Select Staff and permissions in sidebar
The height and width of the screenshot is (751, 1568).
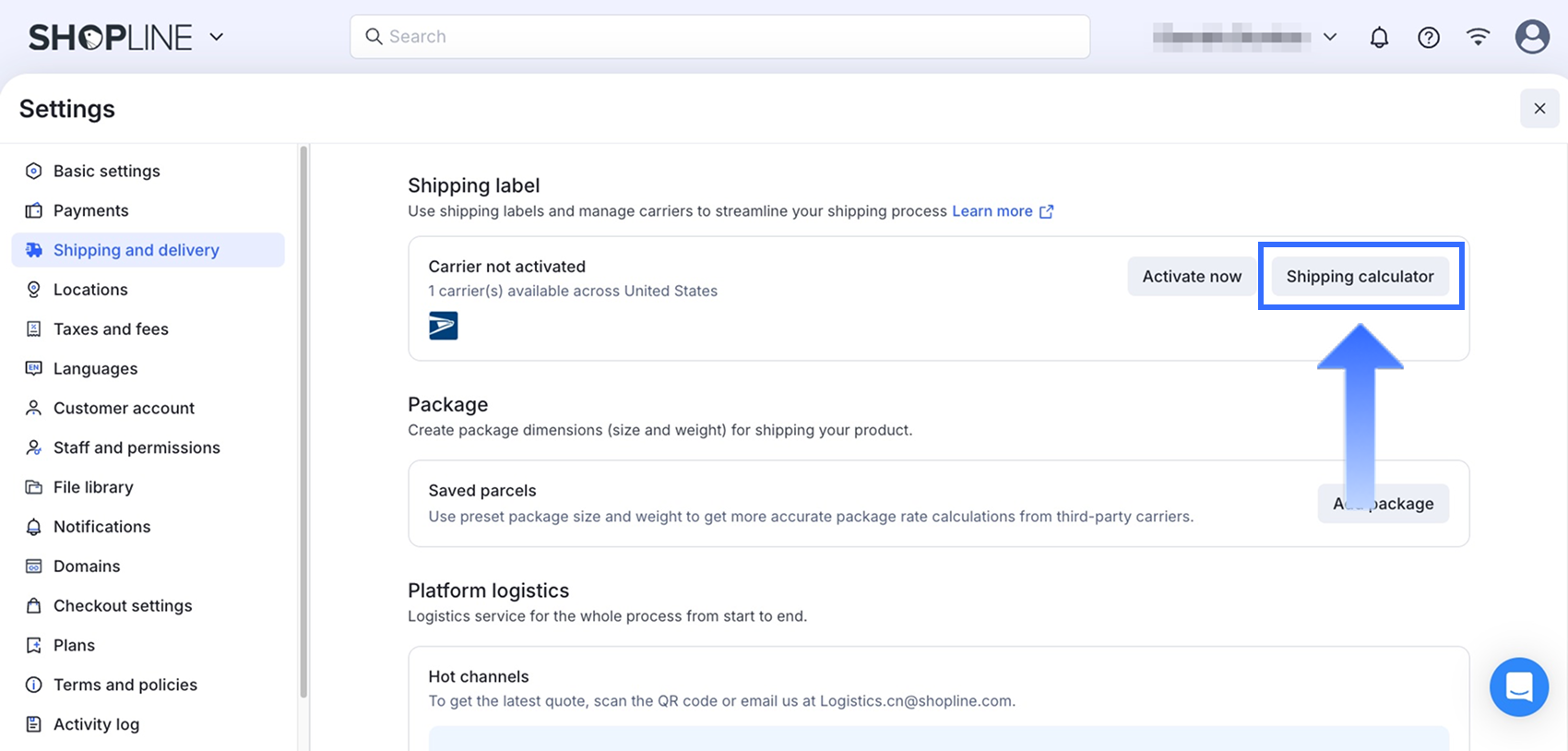coord(137,447)
